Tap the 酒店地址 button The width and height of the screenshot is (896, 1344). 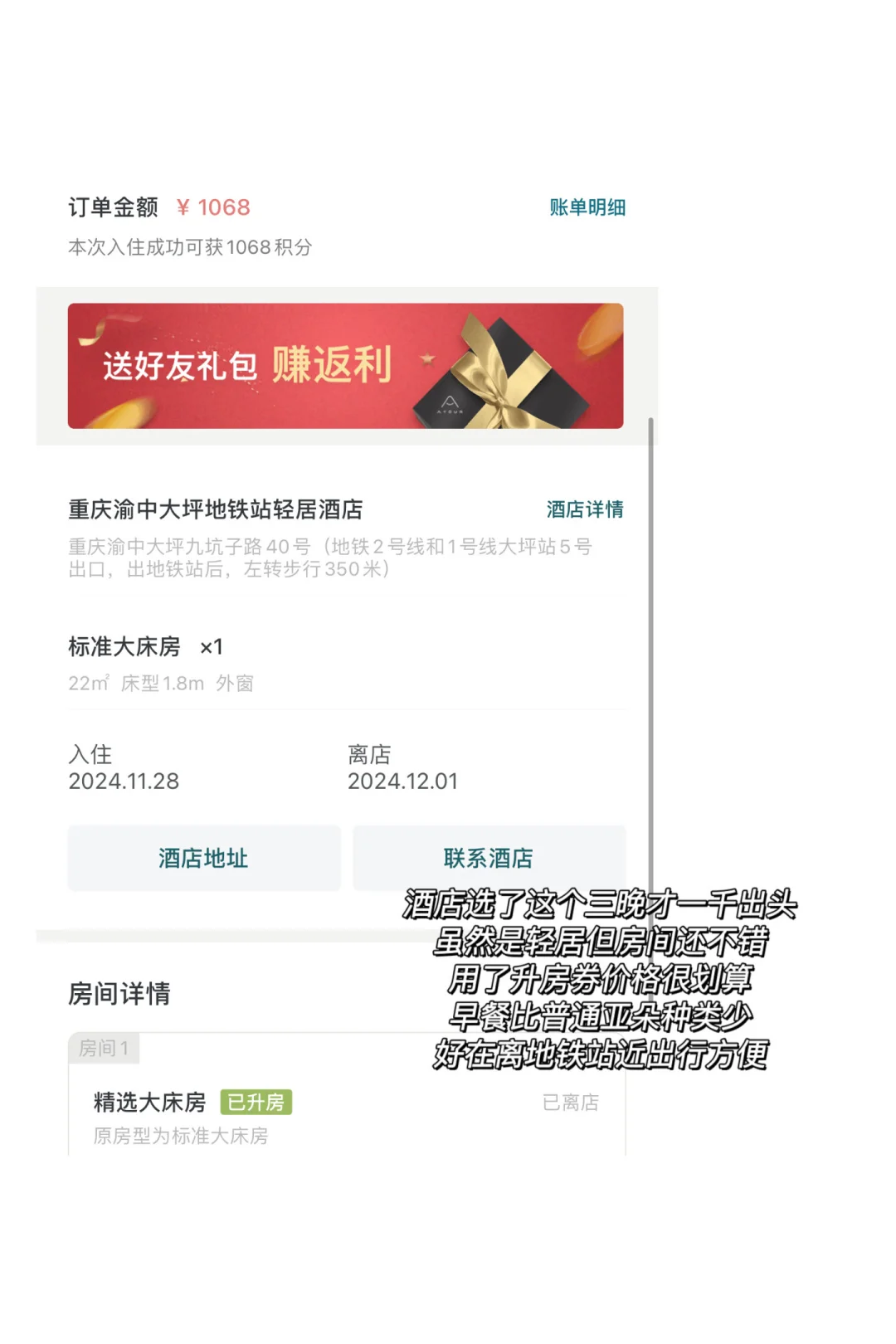coord(204,858)
